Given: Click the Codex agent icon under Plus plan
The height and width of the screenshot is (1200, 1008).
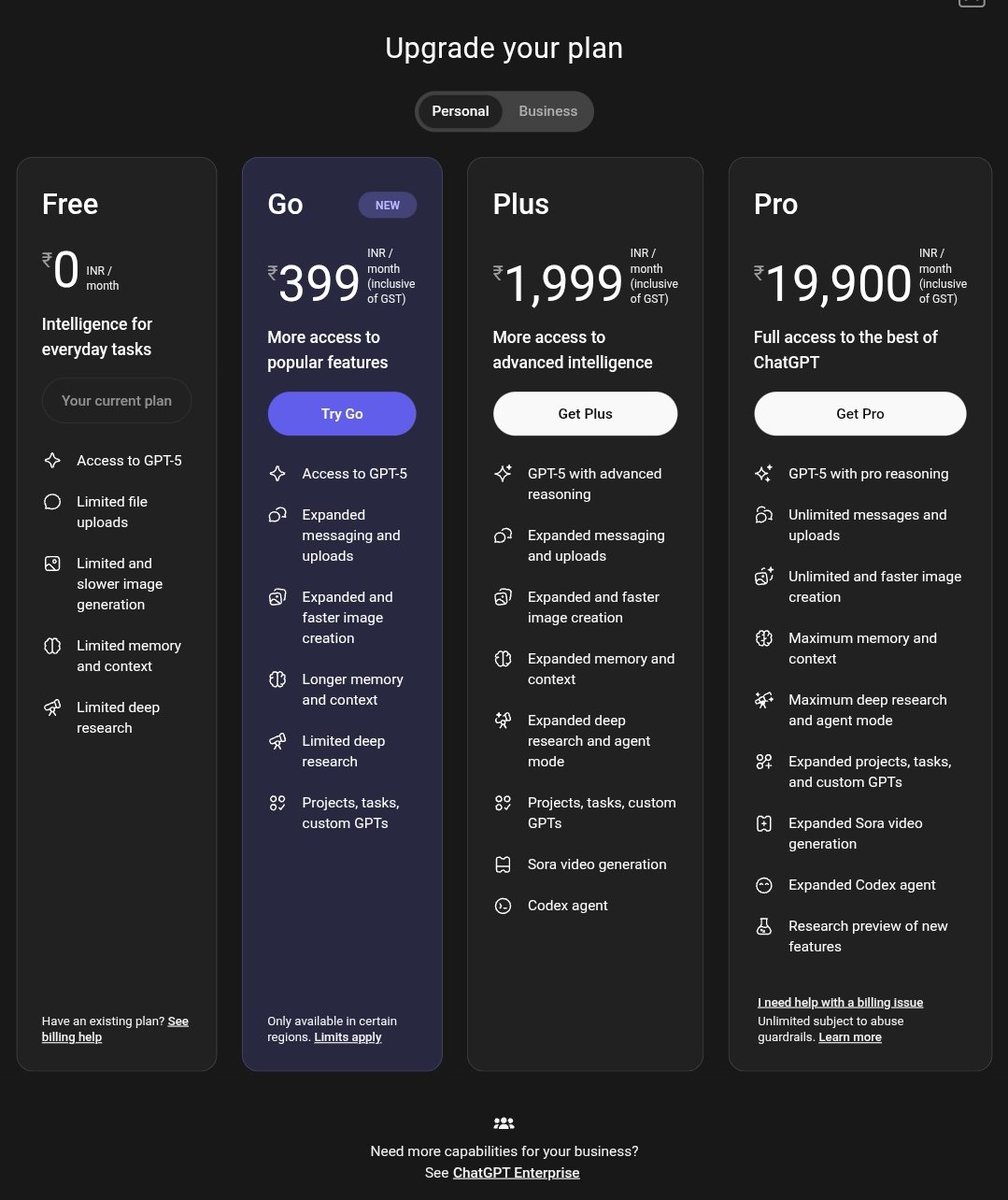Looking at the screenshot, I should 503,905.
